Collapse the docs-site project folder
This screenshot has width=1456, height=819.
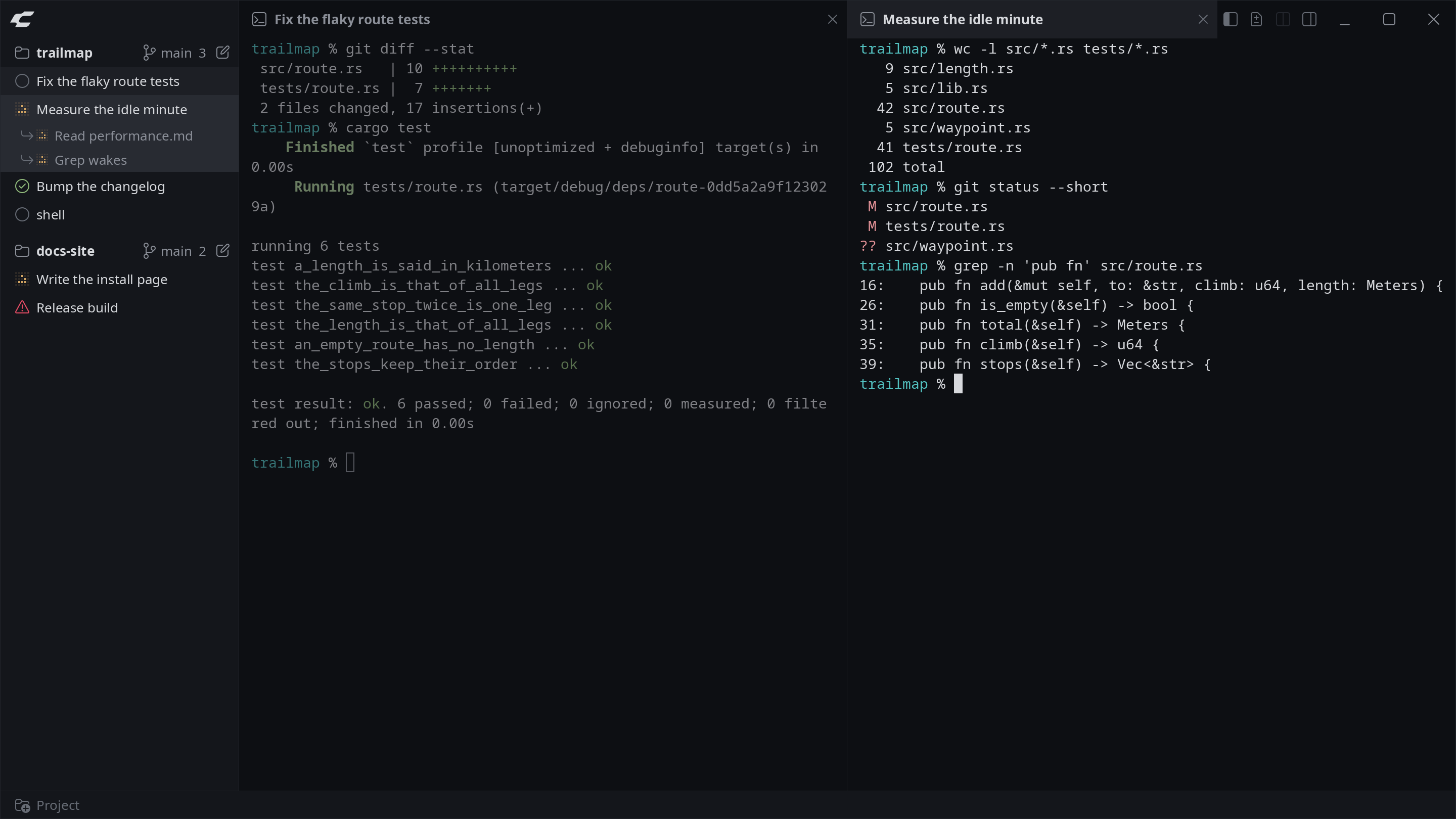(x=22, y=250)
